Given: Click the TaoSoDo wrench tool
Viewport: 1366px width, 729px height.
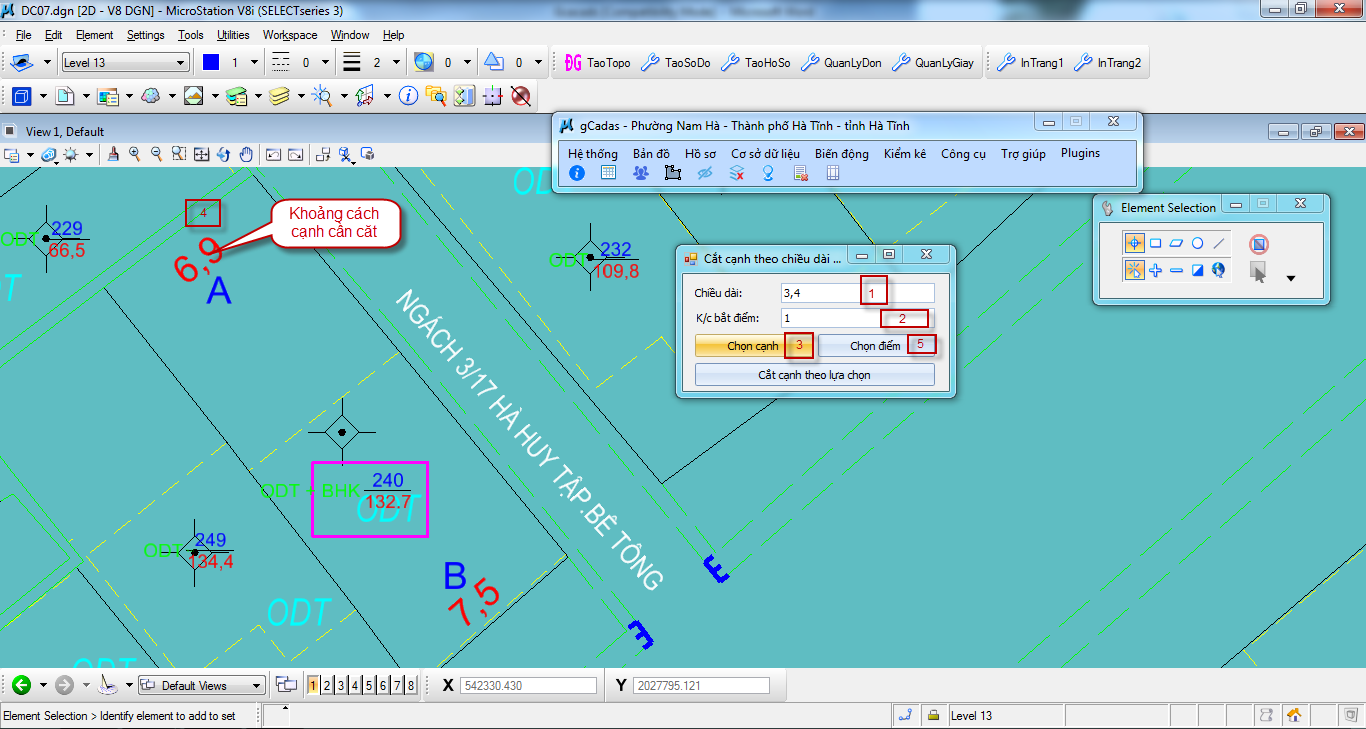Looking at the screenshot, I should click(675, 63).
